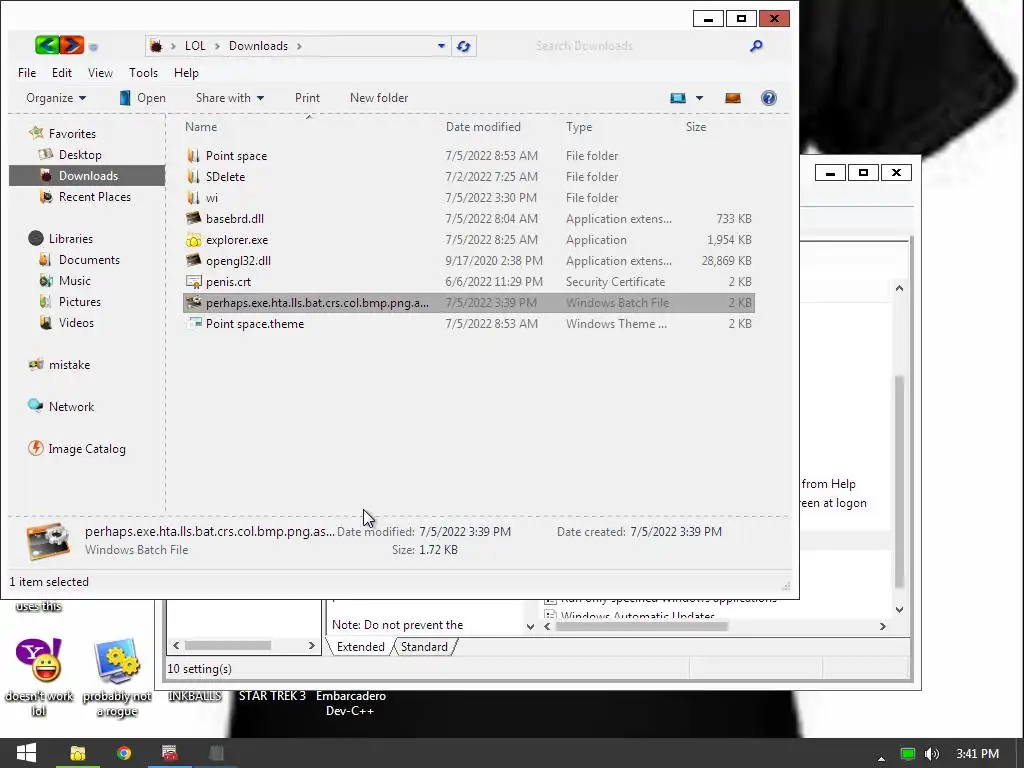Open the view options dropdown arrow
This screenshot has width=1024, height=768.
coord(699,98)
